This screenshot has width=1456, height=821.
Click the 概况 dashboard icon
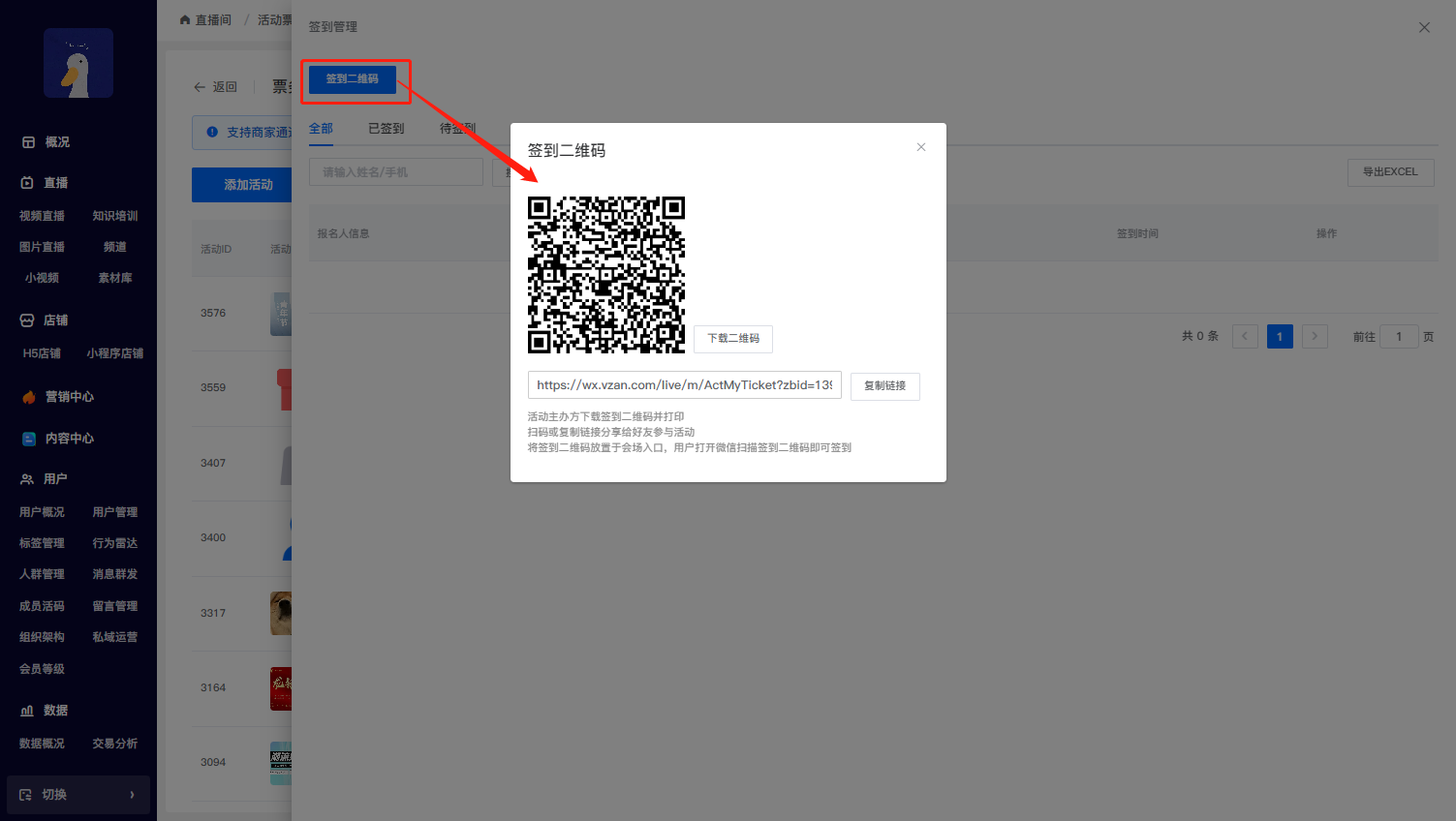(29, 142)
